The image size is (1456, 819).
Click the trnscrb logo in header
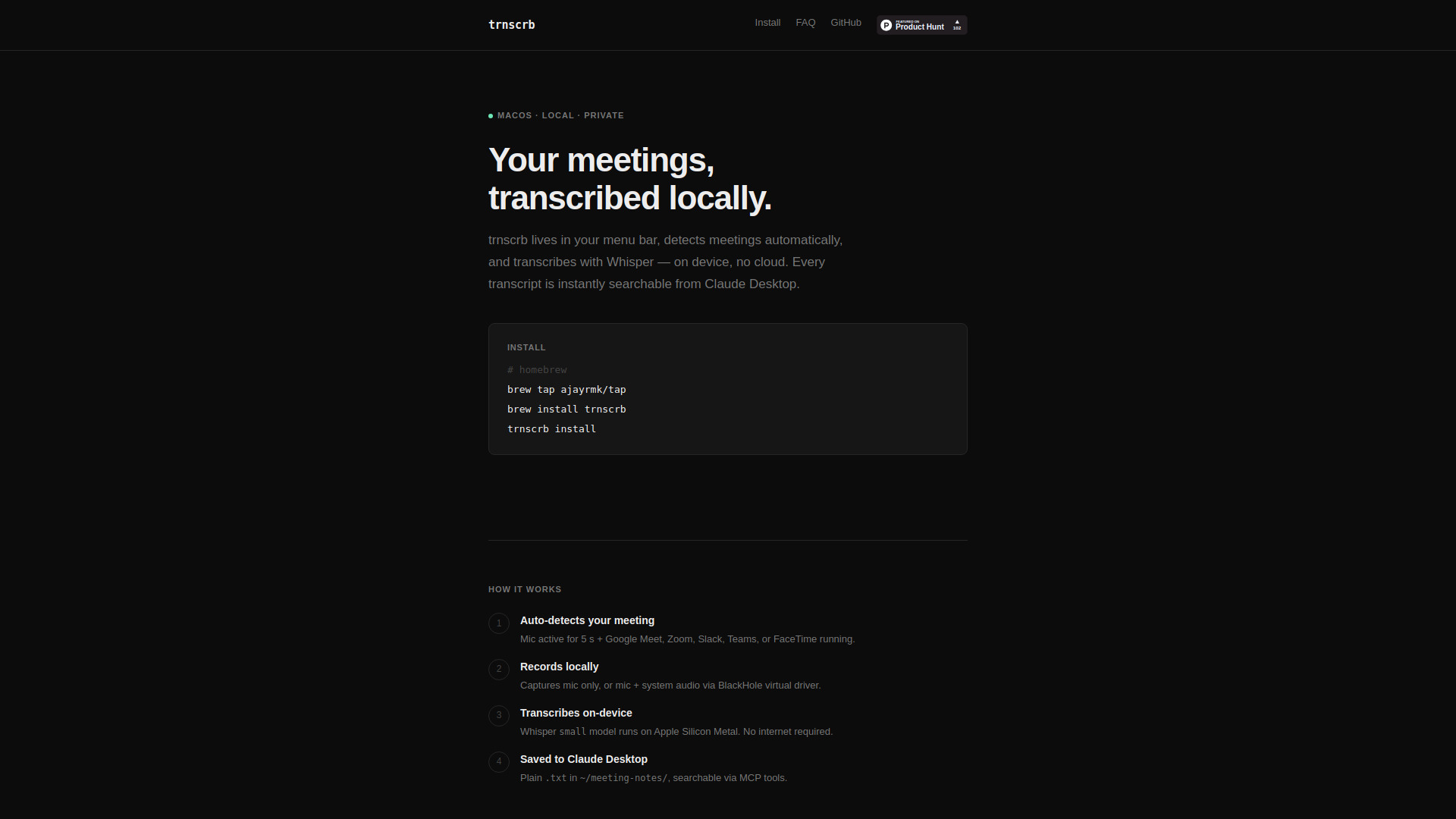coord(512,25)
